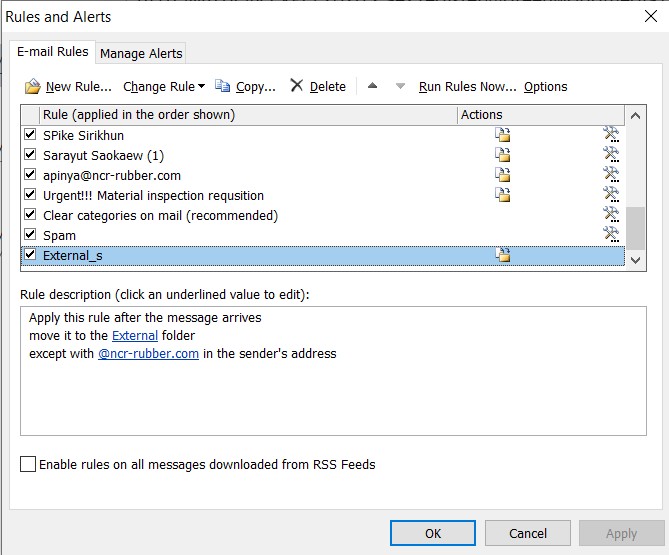Click the tools icon on the Spam rule
This screenshot has height=555, width=669.
[x=611, y=235]
